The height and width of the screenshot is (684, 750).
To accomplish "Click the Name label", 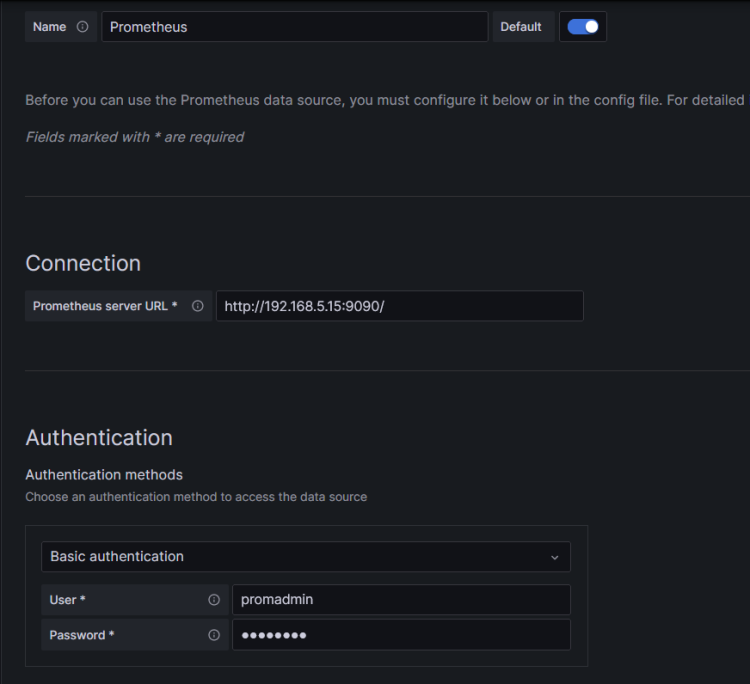I will point(49,27).
